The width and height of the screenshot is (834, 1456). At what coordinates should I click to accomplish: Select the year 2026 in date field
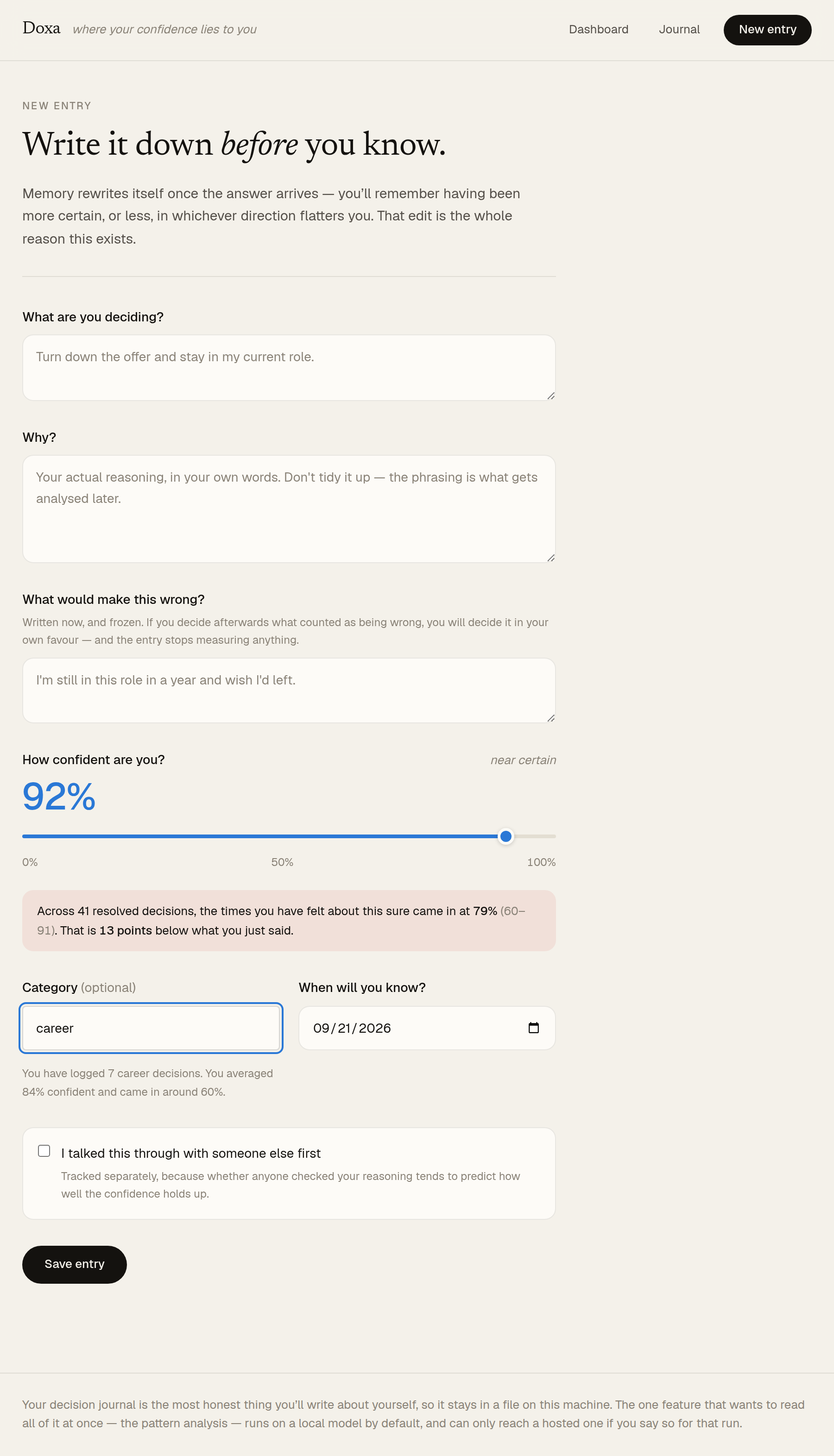375,1028
